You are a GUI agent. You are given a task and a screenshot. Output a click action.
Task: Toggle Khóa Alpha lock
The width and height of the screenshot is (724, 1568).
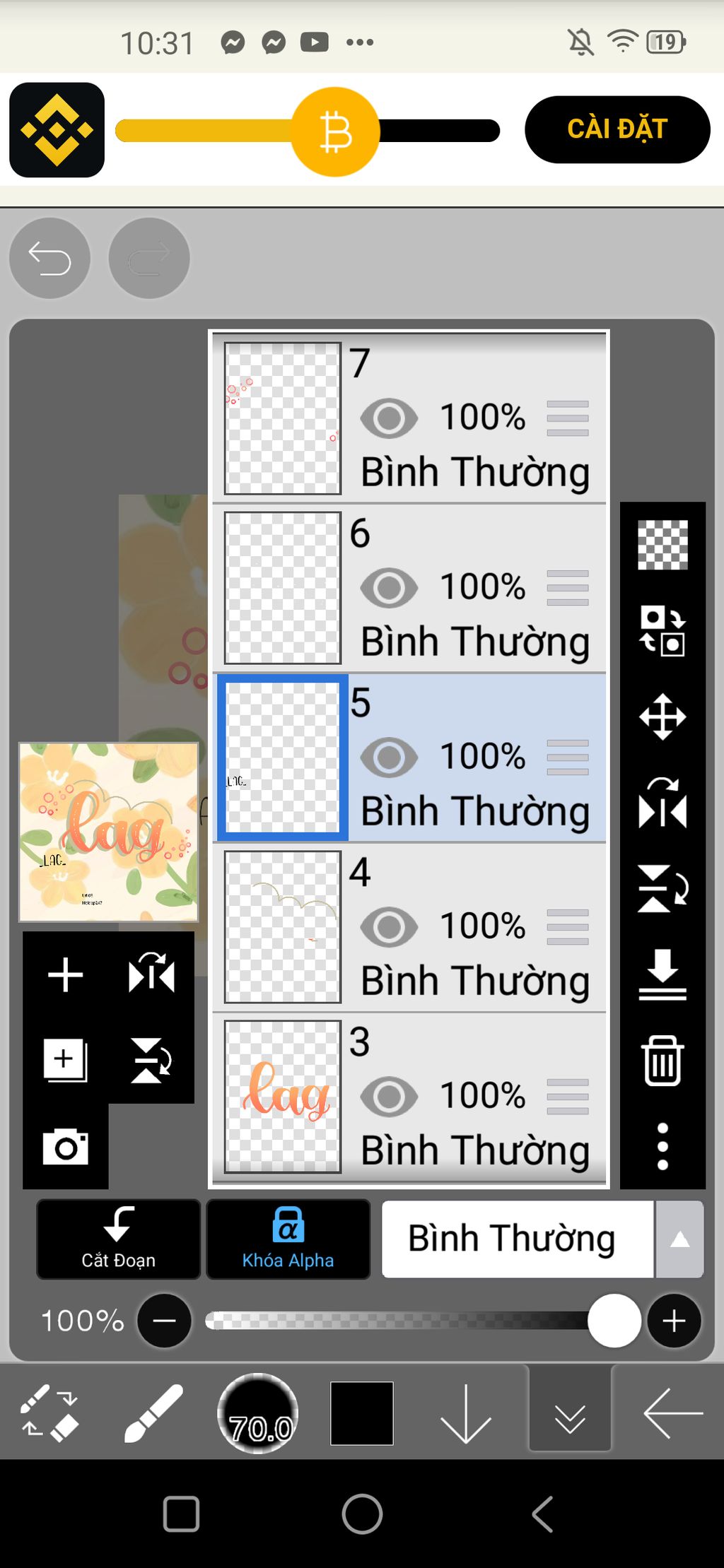point(288,1239)
